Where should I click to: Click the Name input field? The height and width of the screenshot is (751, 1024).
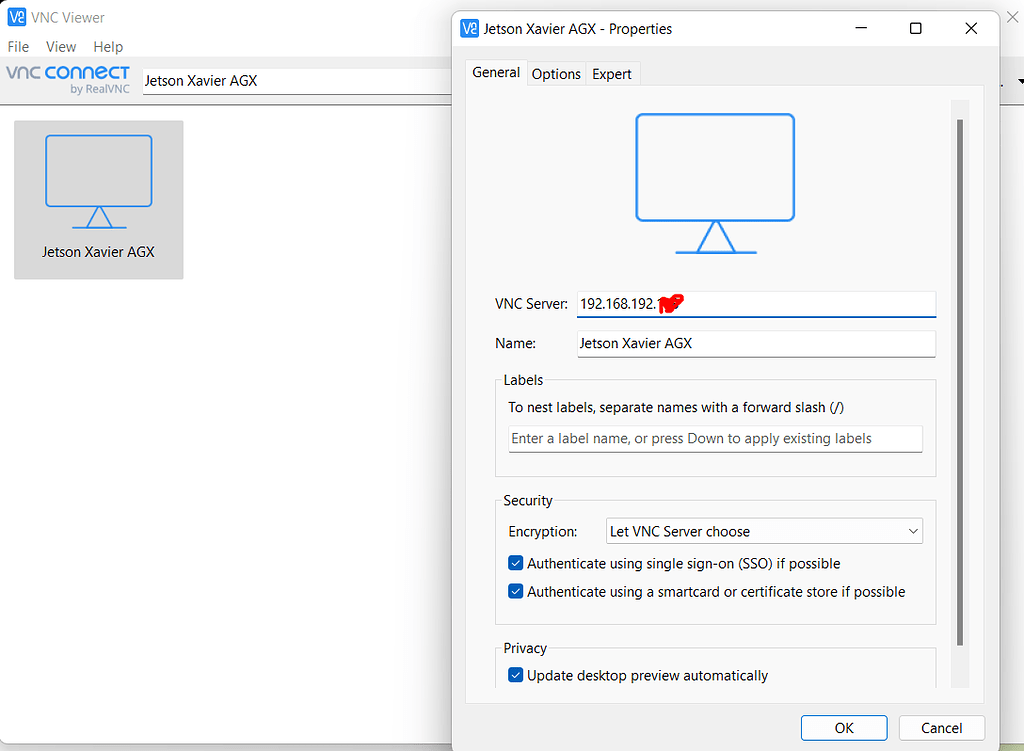coord(756,344)
